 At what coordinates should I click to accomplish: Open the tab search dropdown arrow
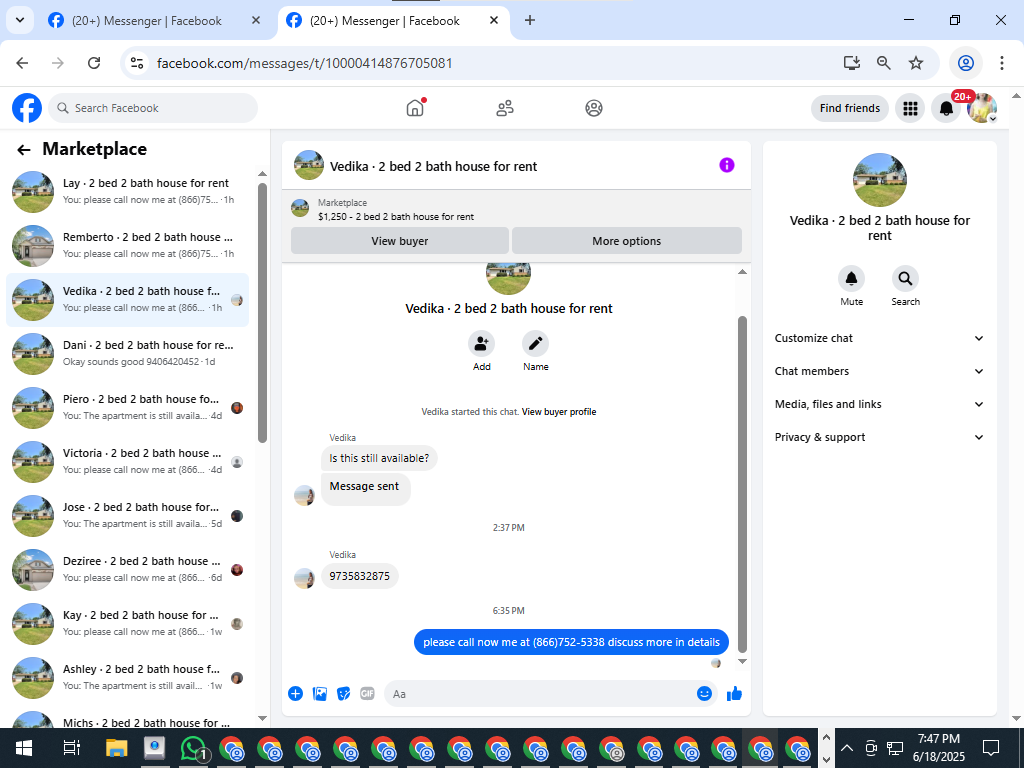click(x=20, y=20)
